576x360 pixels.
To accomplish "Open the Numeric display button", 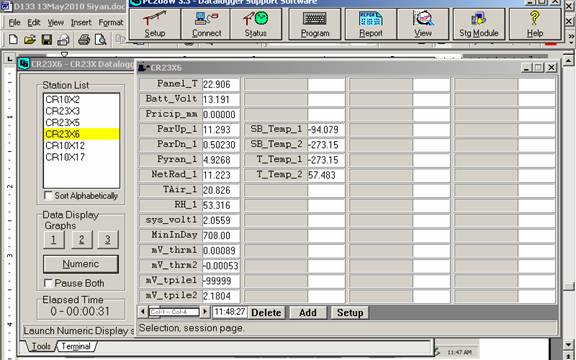I will (x=81, y=264).
